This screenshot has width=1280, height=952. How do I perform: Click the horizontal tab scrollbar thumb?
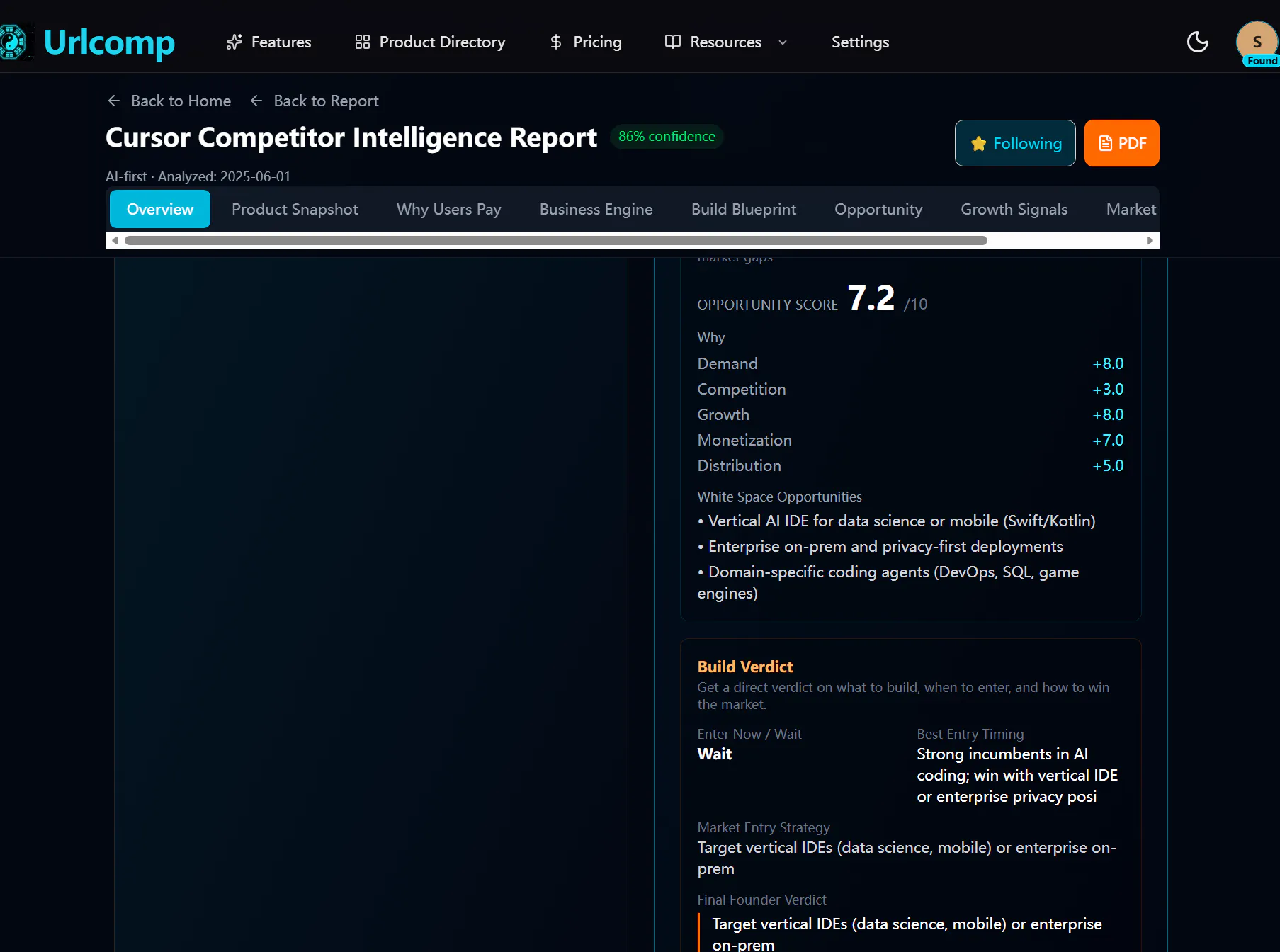[556, 241]
